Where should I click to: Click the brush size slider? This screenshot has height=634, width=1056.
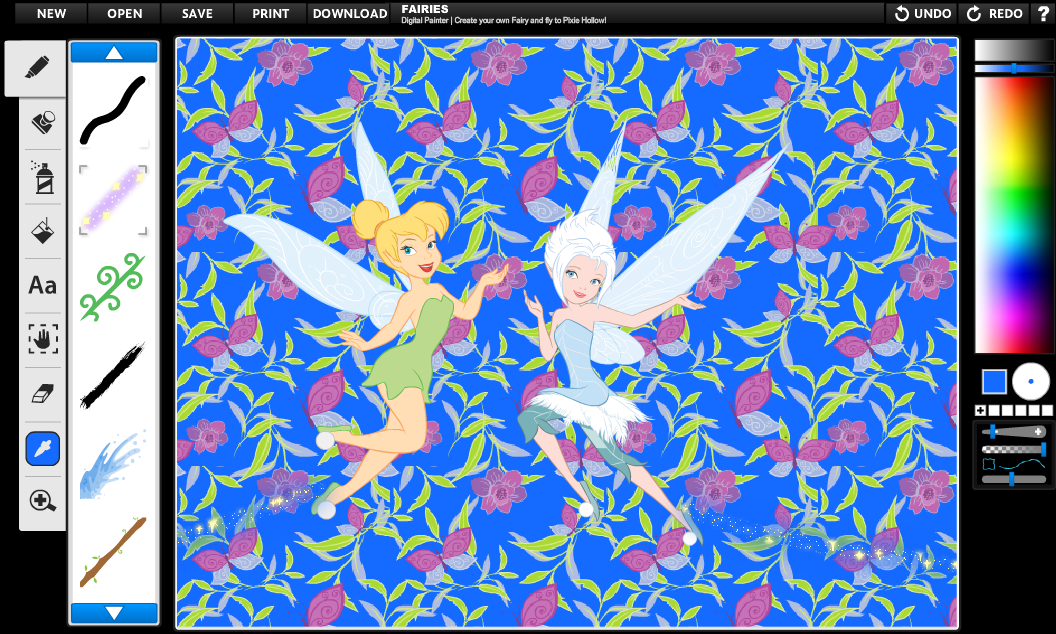pyautogui.click(x=1014, y=432)
